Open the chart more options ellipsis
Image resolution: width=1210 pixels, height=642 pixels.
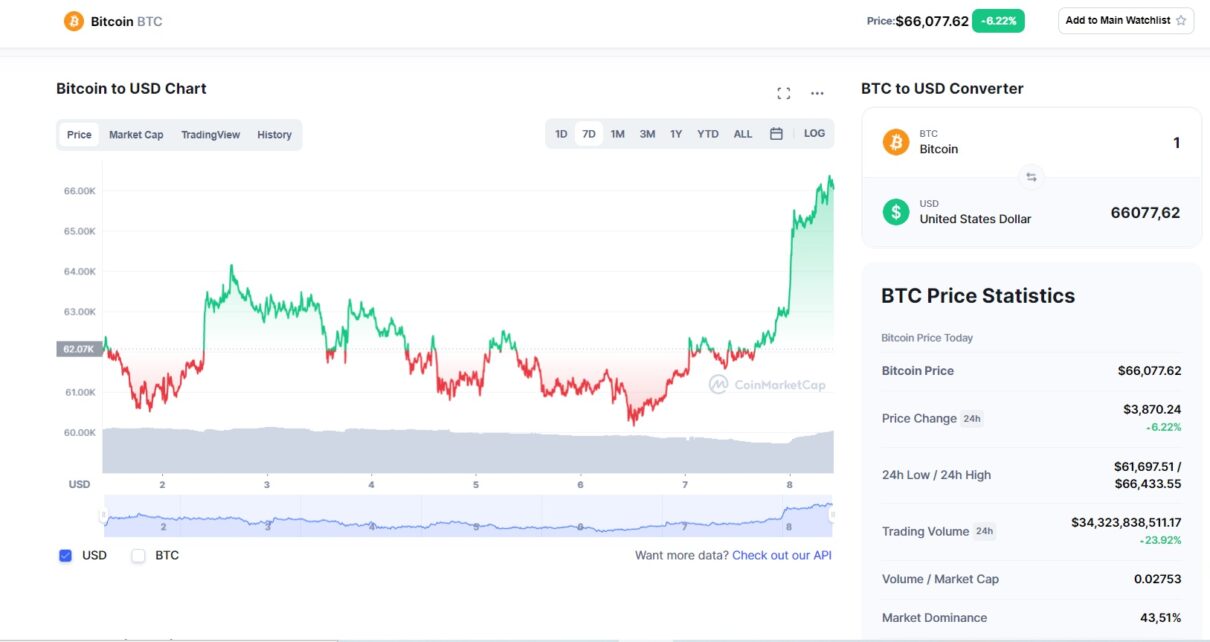[x=817, y=93]
